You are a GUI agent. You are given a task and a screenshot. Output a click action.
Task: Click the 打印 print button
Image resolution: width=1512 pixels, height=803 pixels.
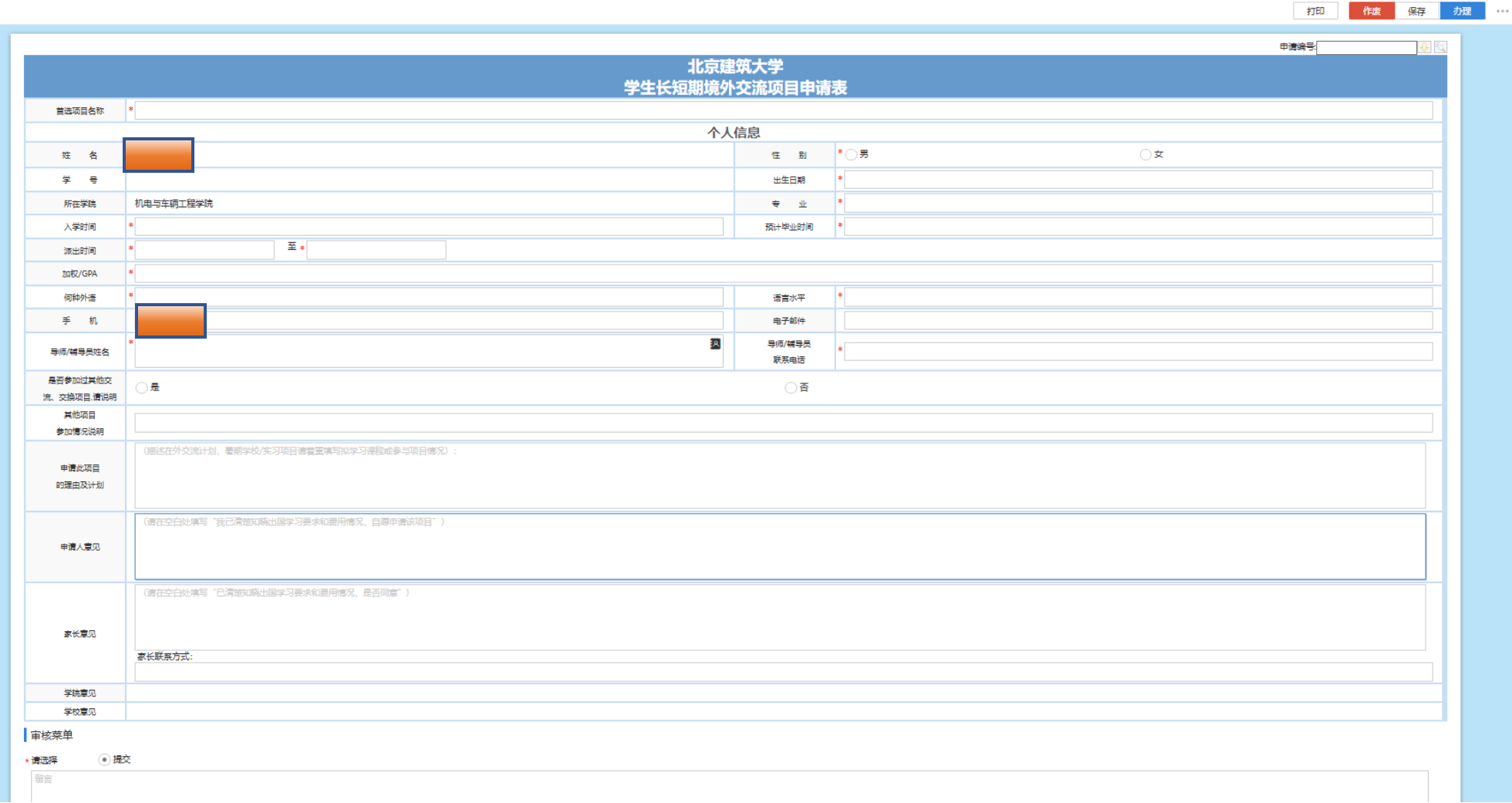click(1315, 11)
